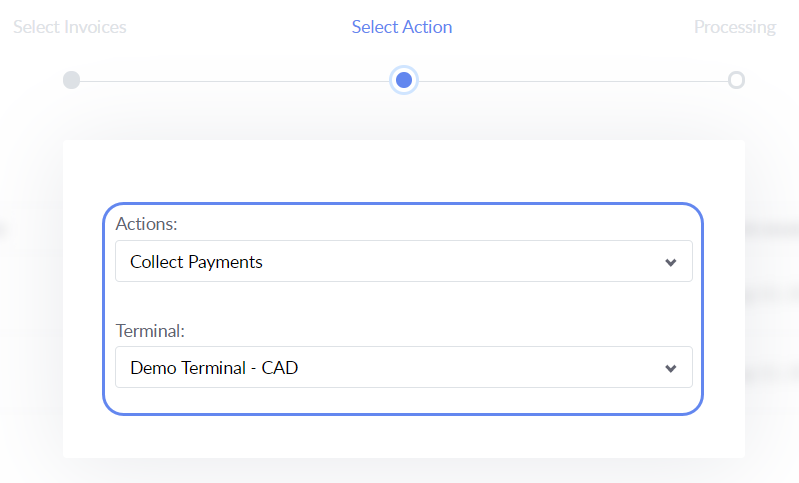Image resolution: width=799 pixels, height=483 pixels.
Task: Click empty card area above Actions label
Action: 403,170
